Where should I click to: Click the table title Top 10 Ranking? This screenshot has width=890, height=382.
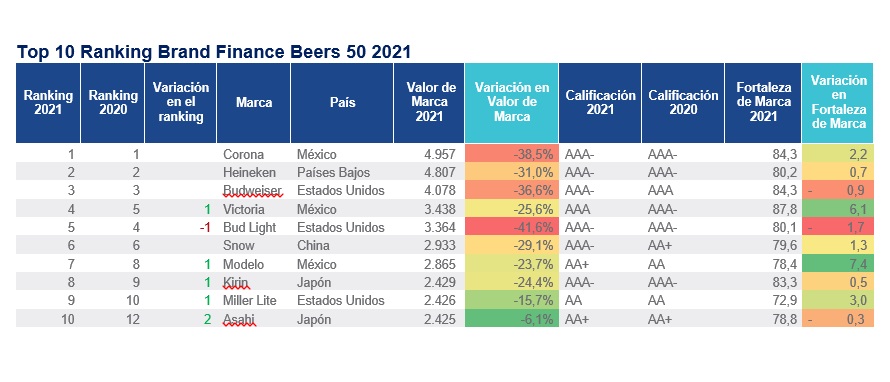coord(213,52)
